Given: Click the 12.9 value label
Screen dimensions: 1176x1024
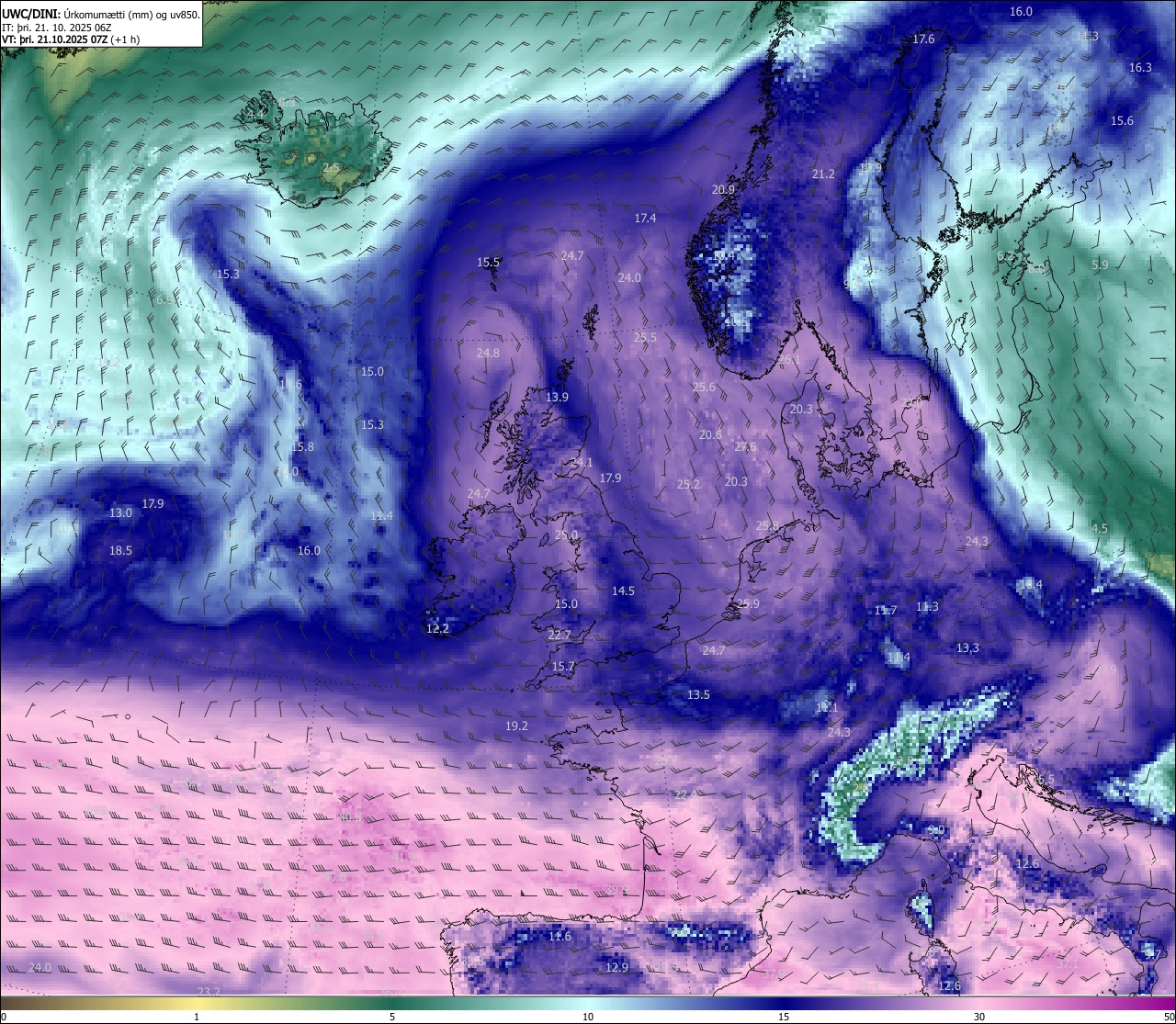Looking at the screenshot, I should tap(616, 967).
